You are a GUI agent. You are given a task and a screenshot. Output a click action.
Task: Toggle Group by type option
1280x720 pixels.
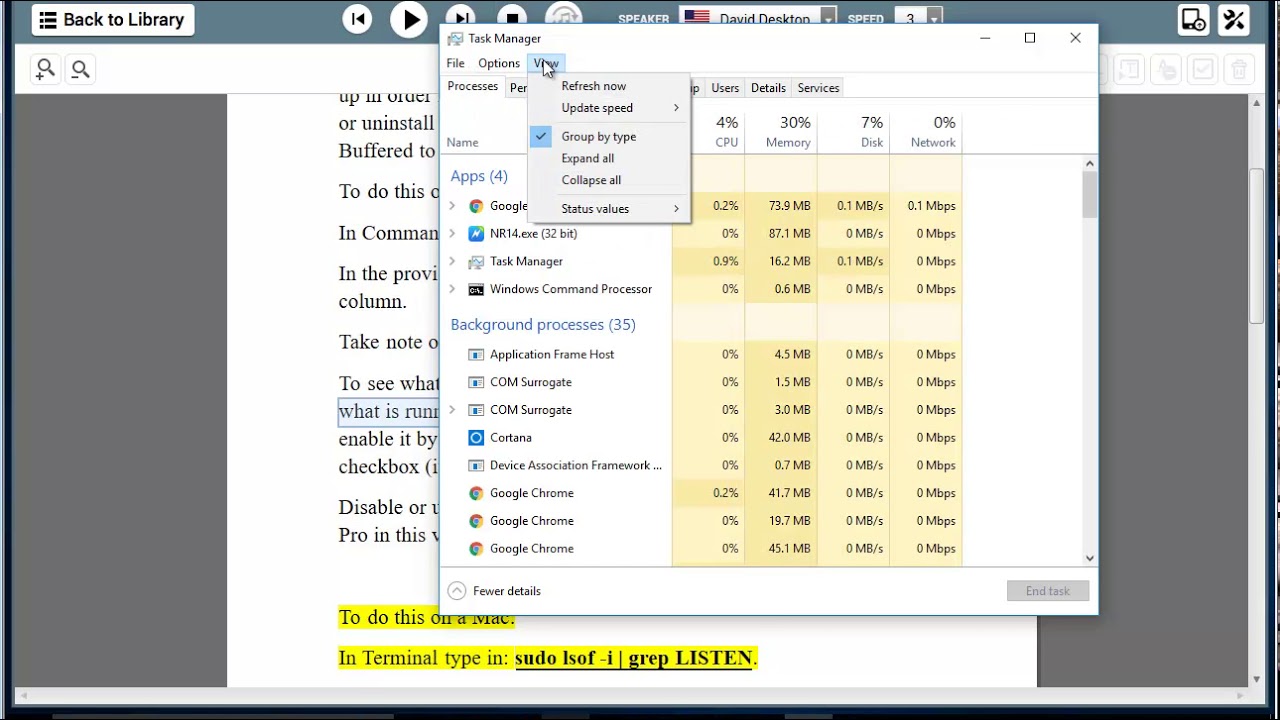click(609, 136)
